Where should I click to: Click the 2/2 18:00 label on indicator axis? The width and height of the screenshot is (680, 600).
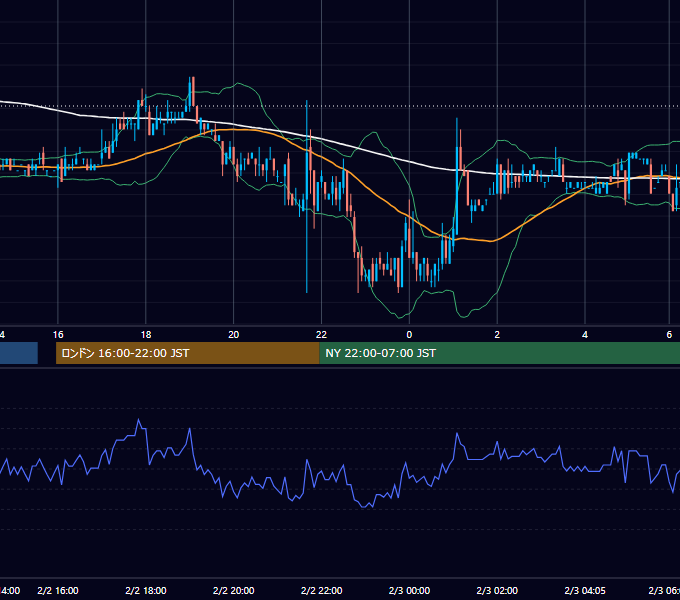(x=146, y=590)
